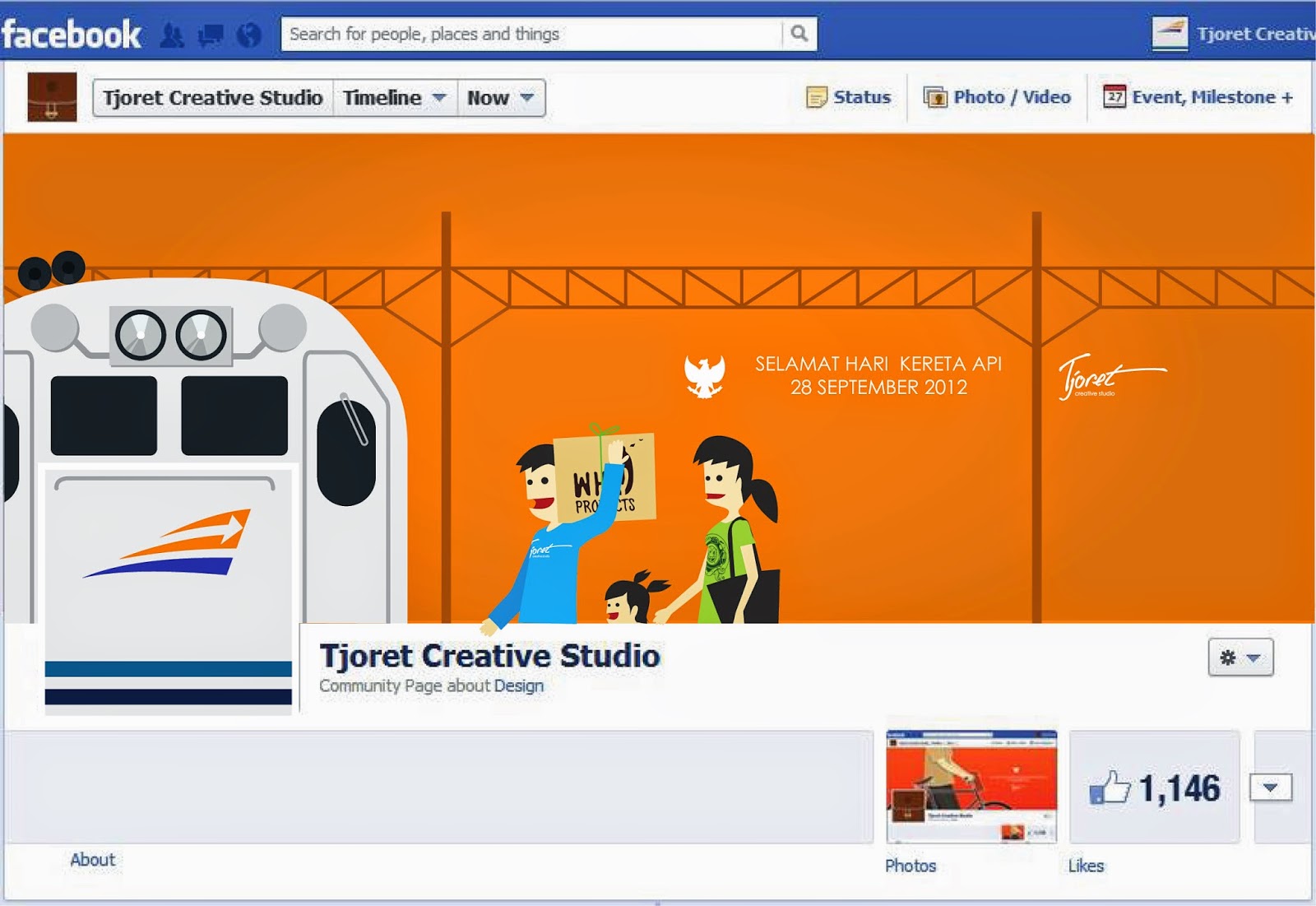Viewport: 1316px width, 906px height.
Task: Click the Photos label
Action: click(911, 866)
